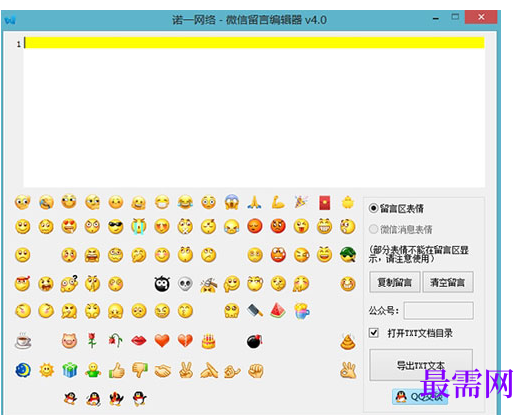532x415 pixels.
Task: Insert the thumbs up emoji
Action: coord(116,370)
